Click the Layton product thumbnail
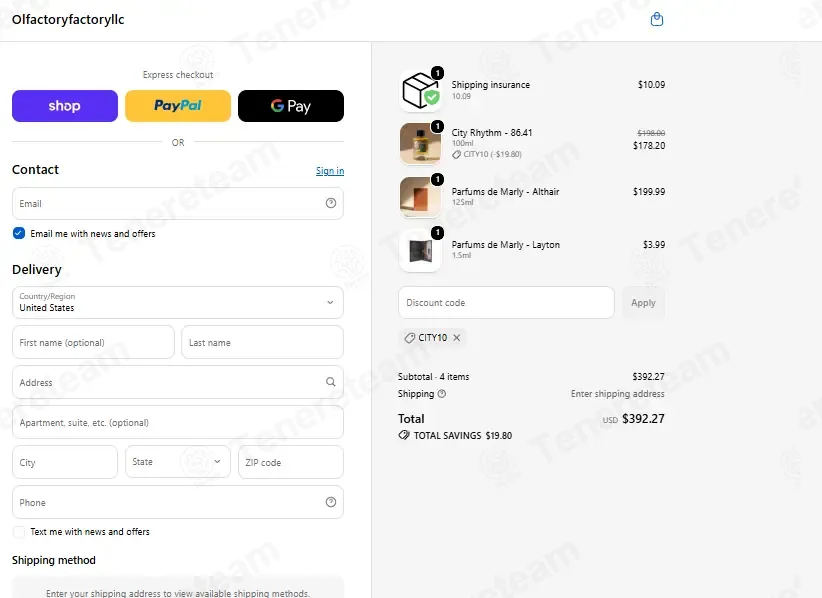 click(420, 250)
